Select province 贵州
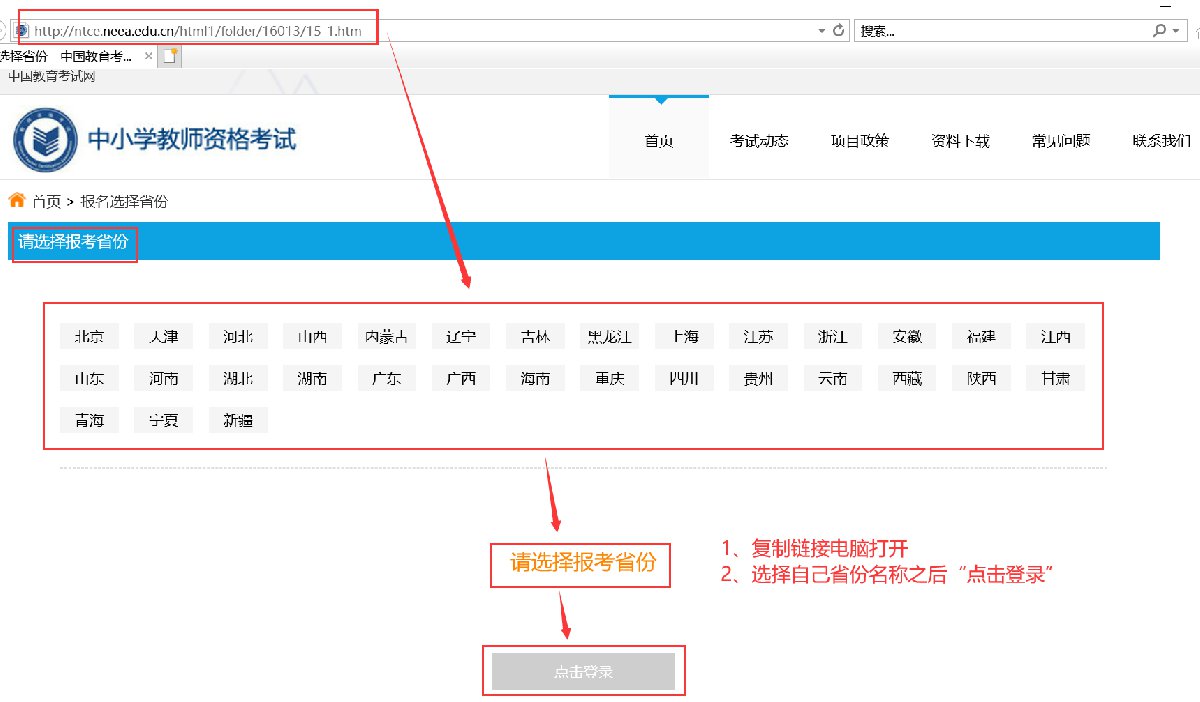This screenshot has width=1200, height=702. [x=759, y=378]
